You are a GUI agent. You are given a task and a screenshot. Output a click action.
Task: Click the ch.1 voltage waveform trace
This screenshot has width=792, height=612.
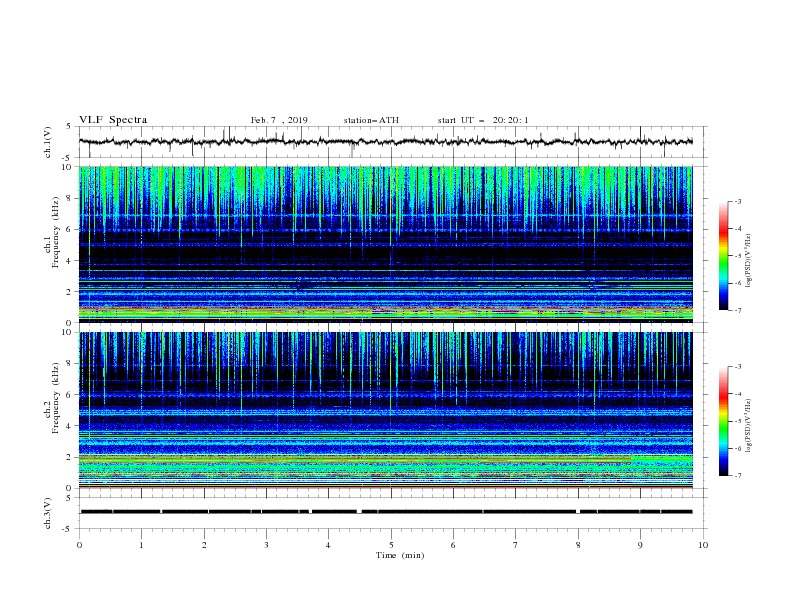click(386, 141)
